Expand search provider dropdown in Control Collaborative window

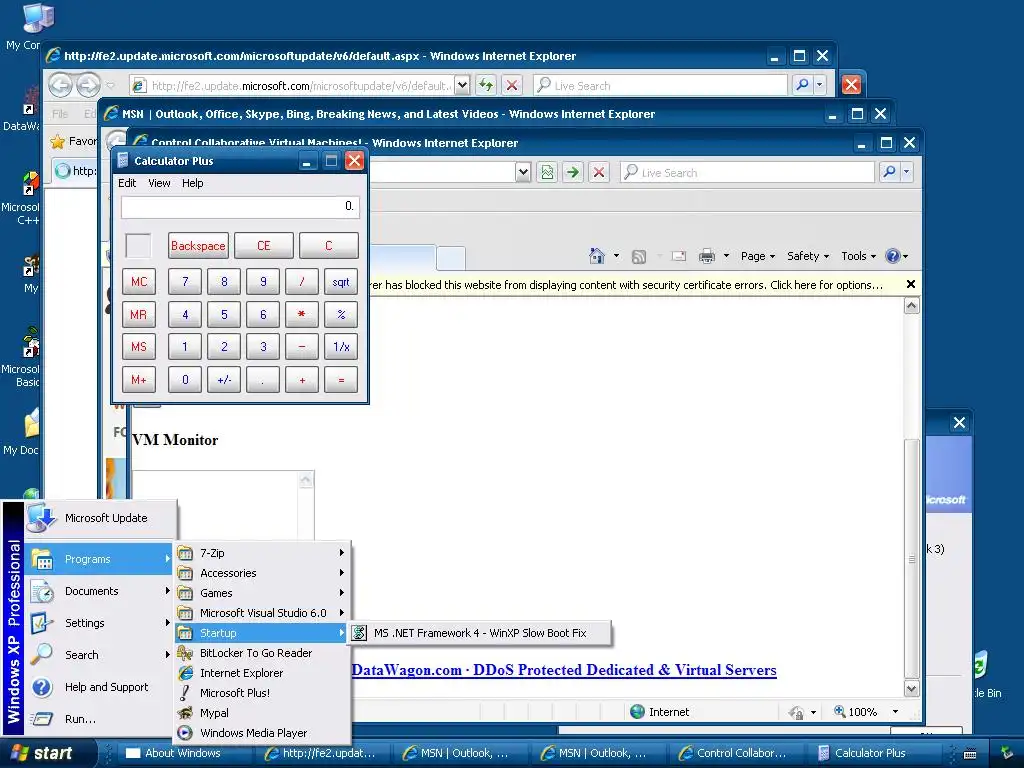[906, 172]
